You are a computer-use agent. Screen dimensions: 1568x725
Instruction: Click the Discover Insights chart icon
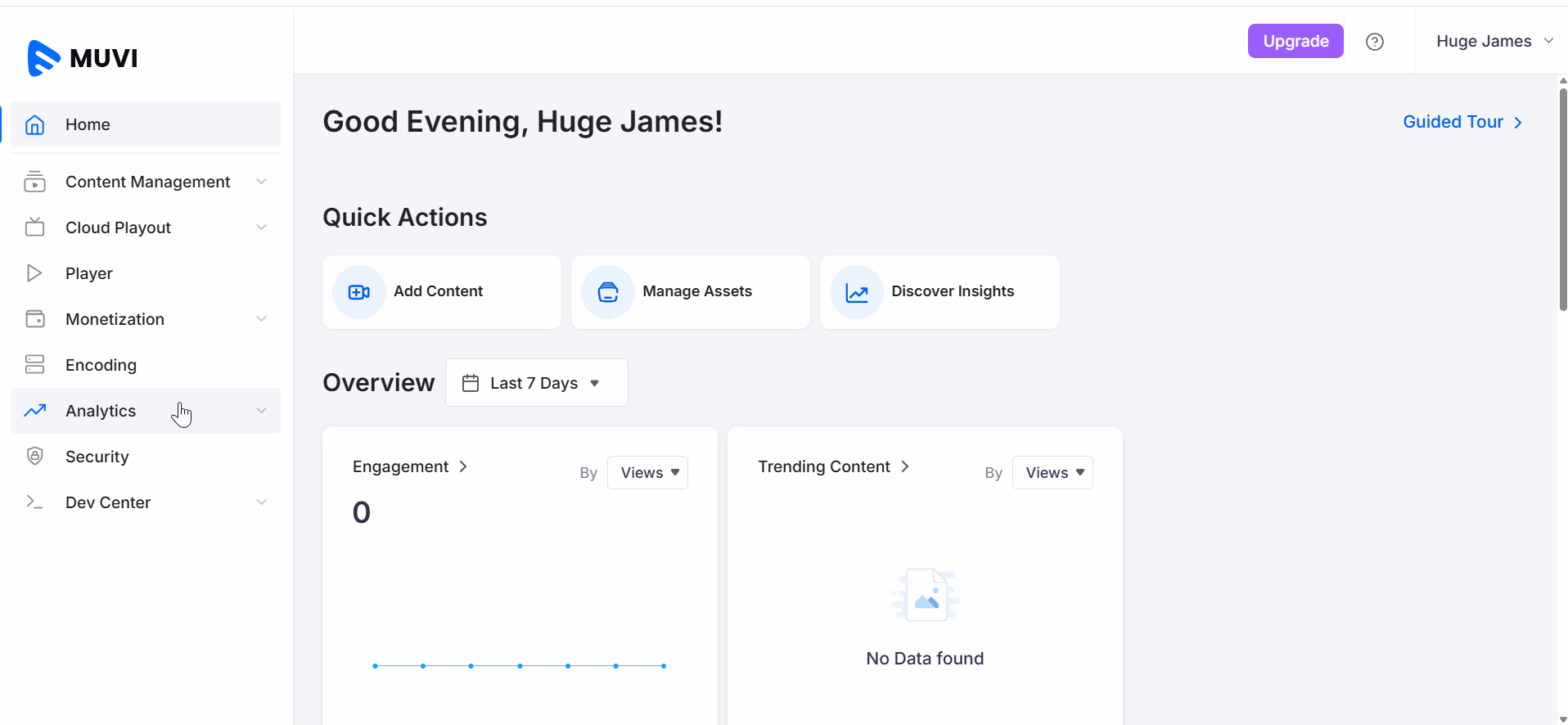[857, 292]
